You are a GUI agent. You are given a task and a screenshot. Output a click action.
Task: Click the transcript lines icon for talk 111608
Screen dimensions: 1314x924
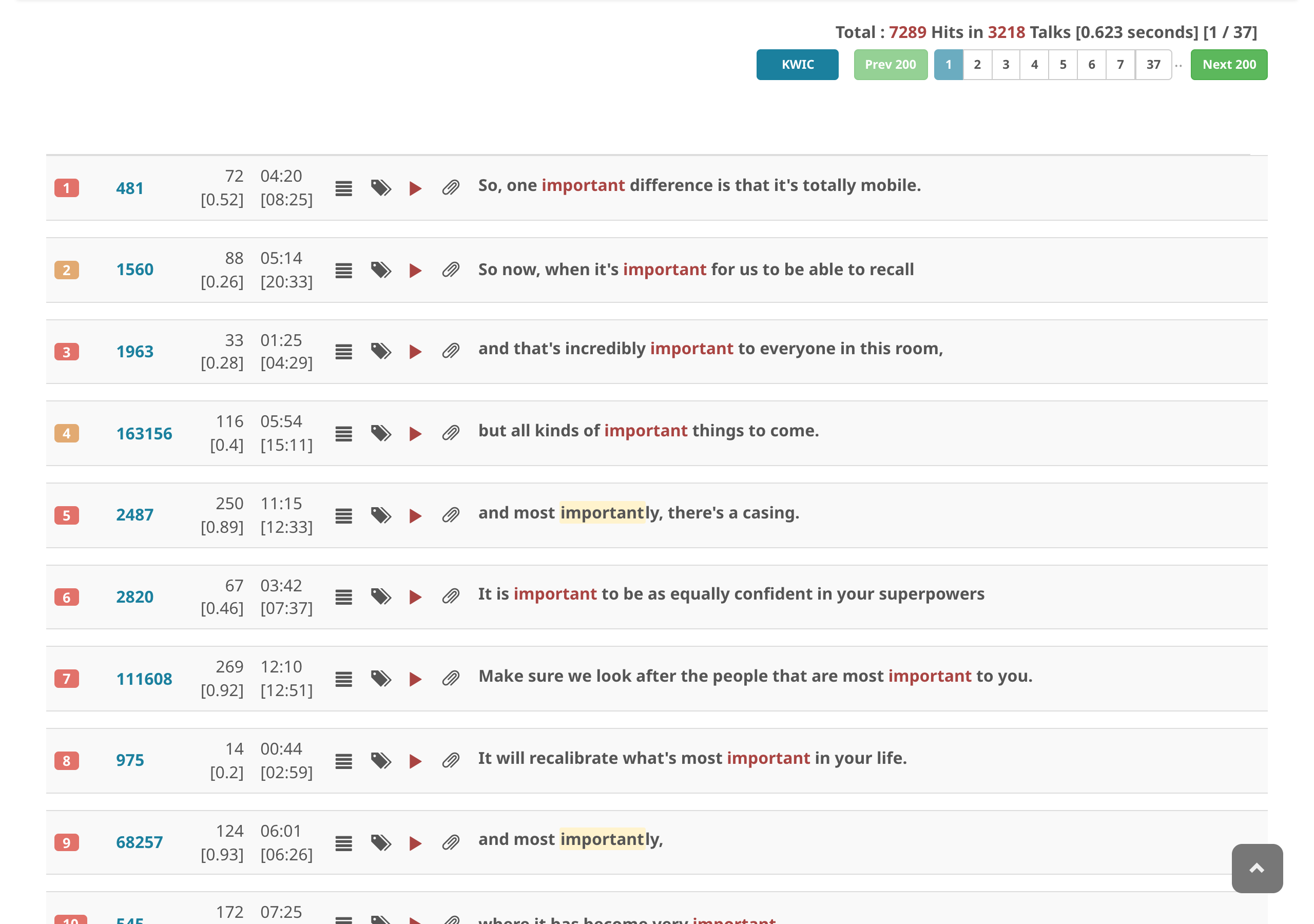[x=343, y=679]
